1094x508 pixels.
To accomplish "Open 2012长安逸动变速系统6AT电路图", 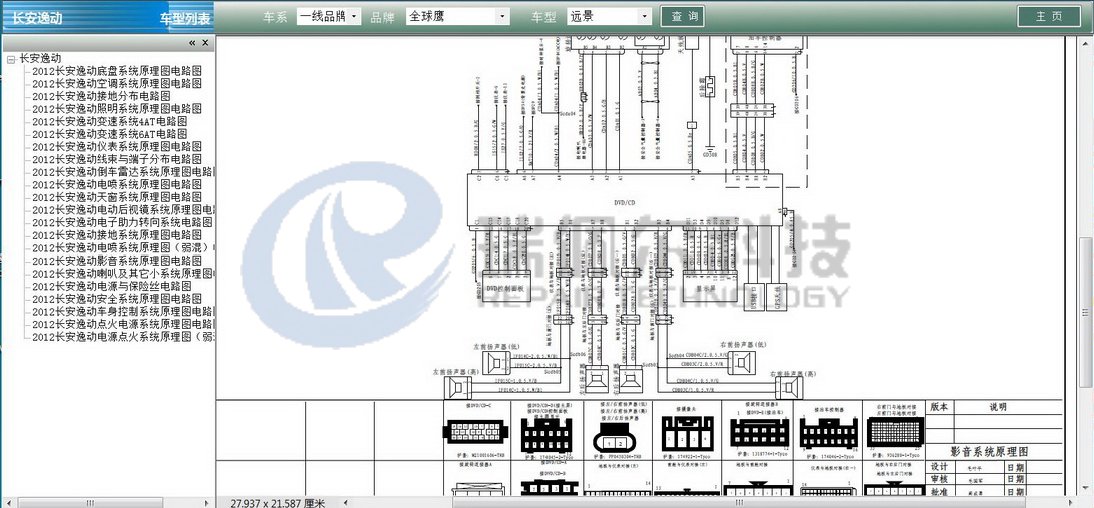I will (x=109, y=134).
